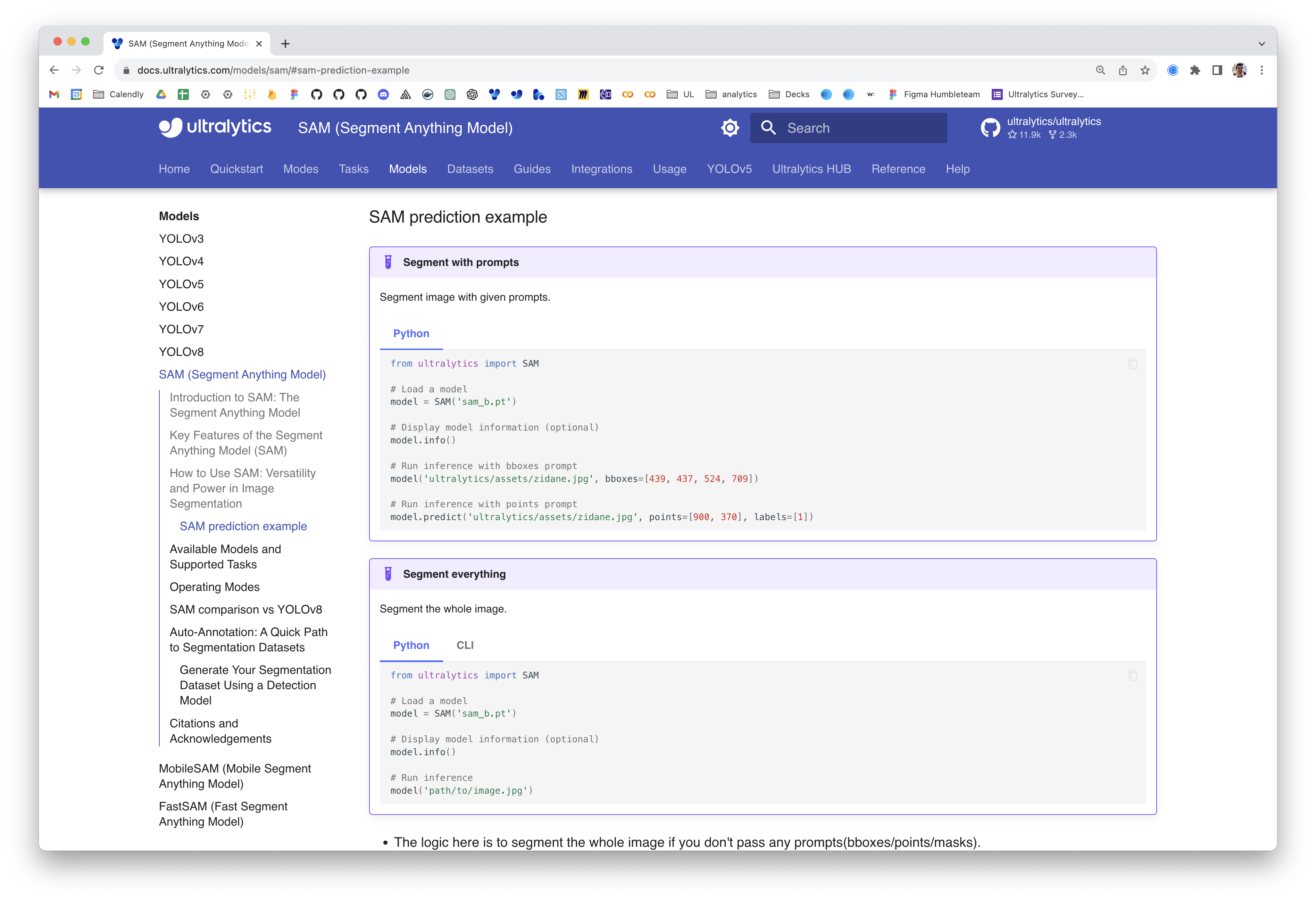Select SAM prediction example in the sidebar
The image size is (1316, 902).
coord(243,526)
